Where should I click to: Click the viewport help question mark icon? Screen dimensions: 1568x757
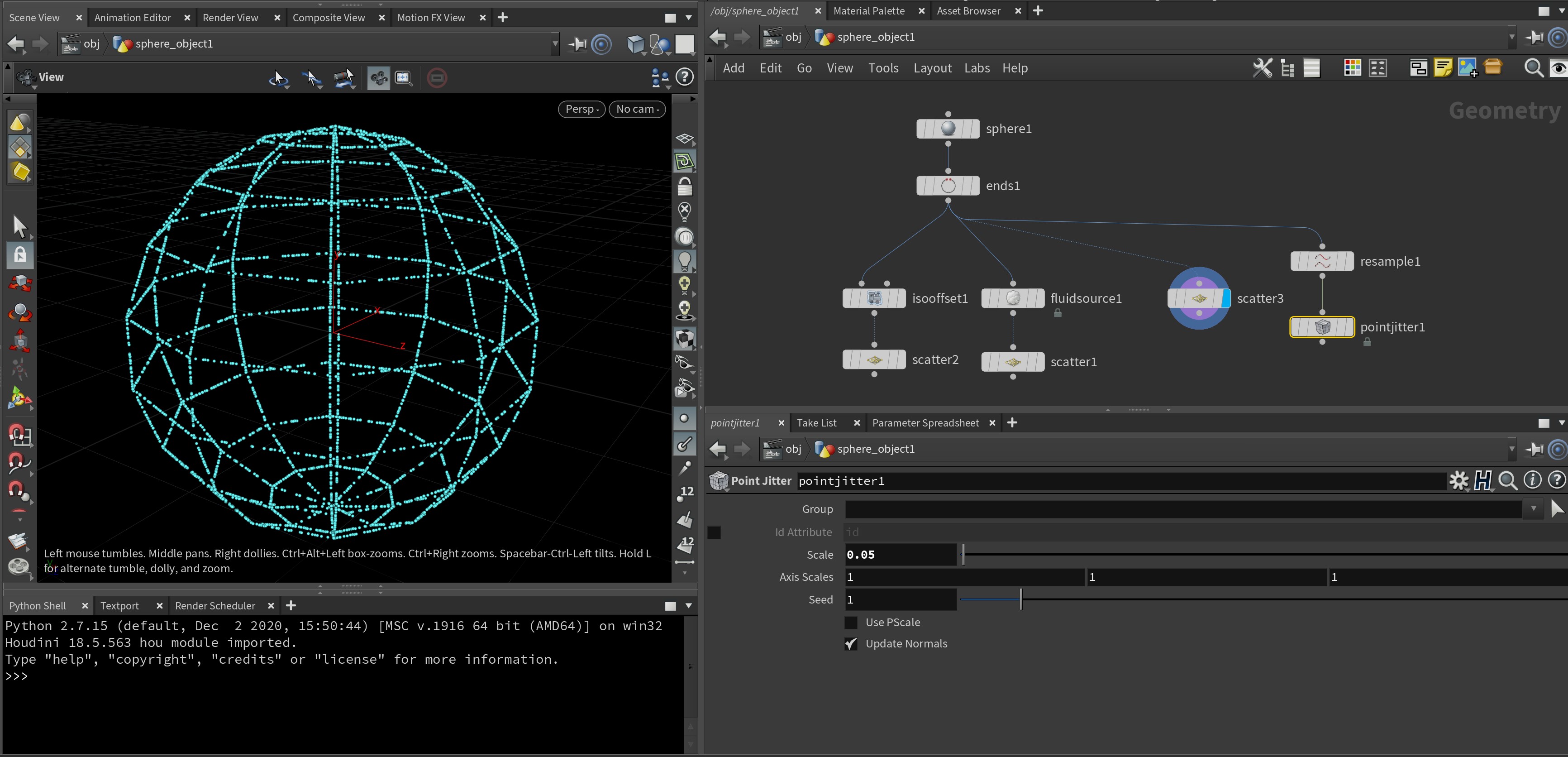pyautogui.click(x=685, y=77)
